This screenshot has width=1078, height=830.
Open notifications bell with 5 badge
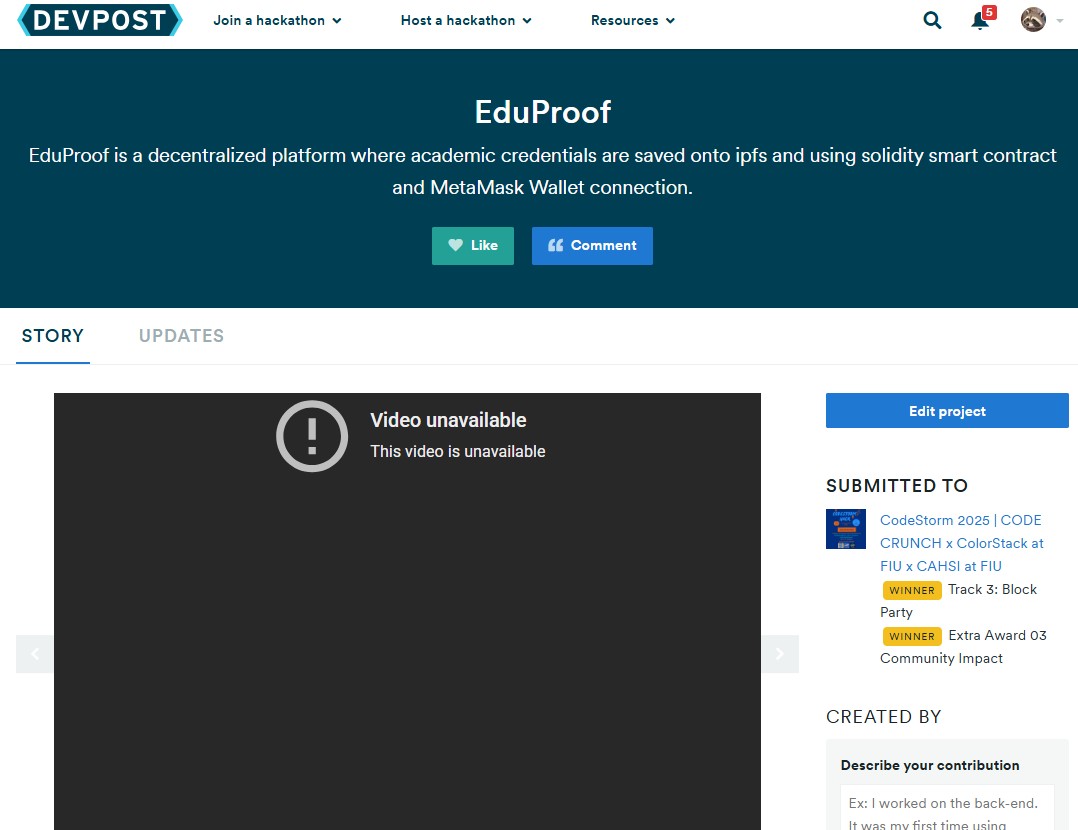(982, 19)
